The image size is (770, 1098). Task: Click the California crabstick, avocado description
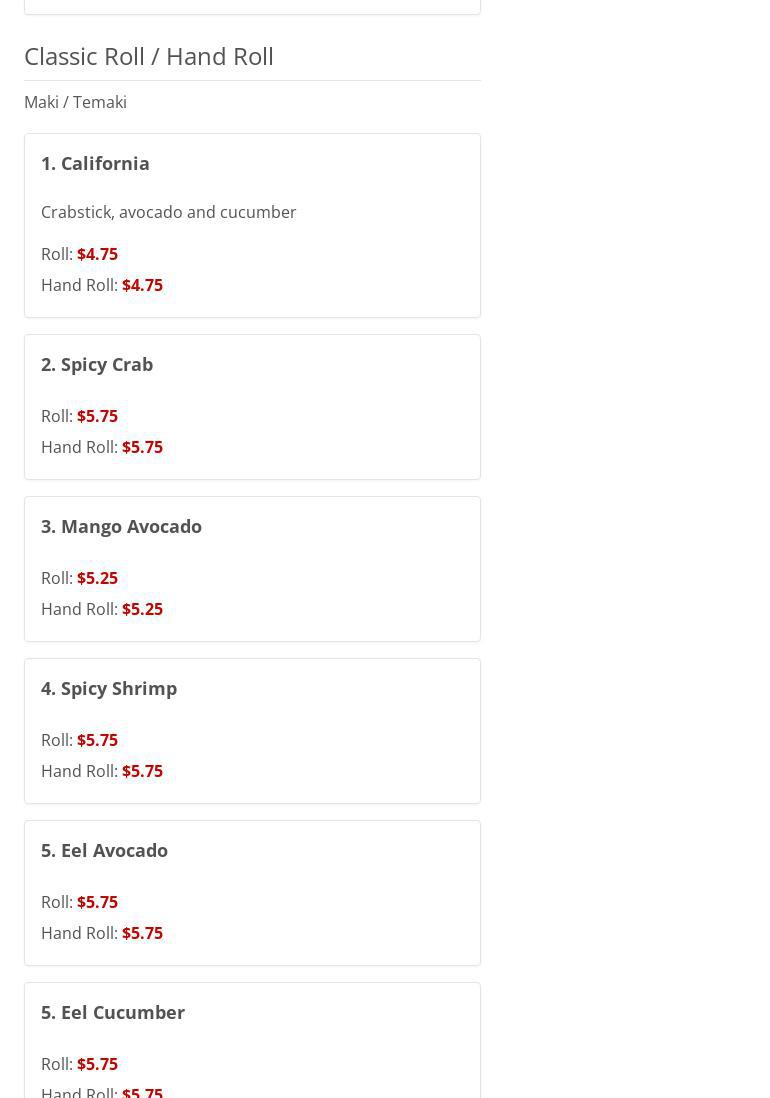click(168, 212)
